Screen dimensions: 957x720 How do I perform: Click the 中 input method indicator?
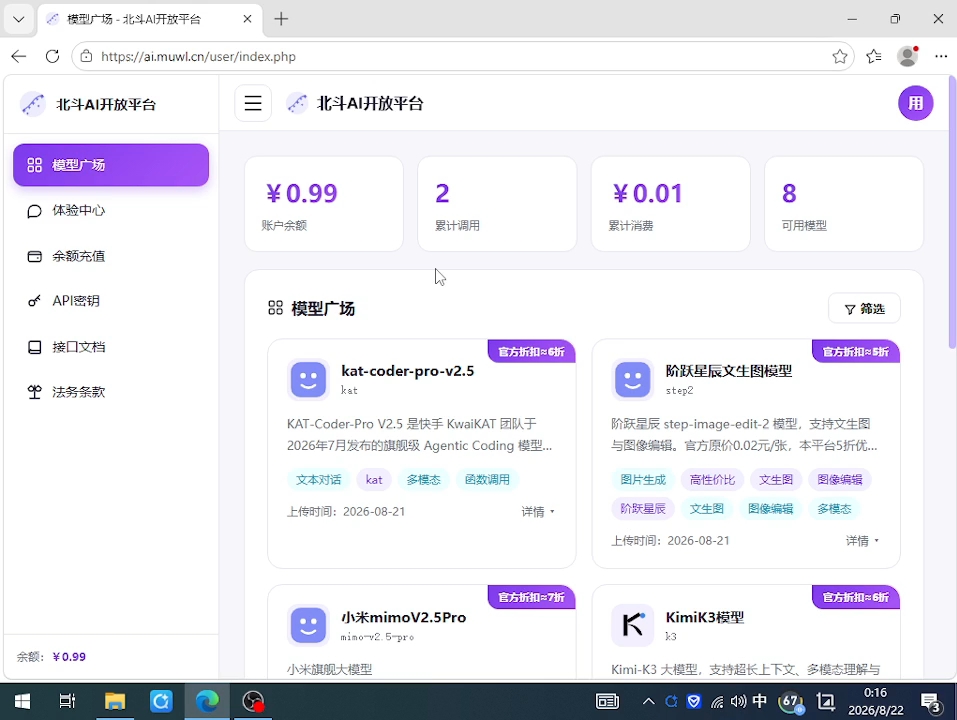click(759, 701)
